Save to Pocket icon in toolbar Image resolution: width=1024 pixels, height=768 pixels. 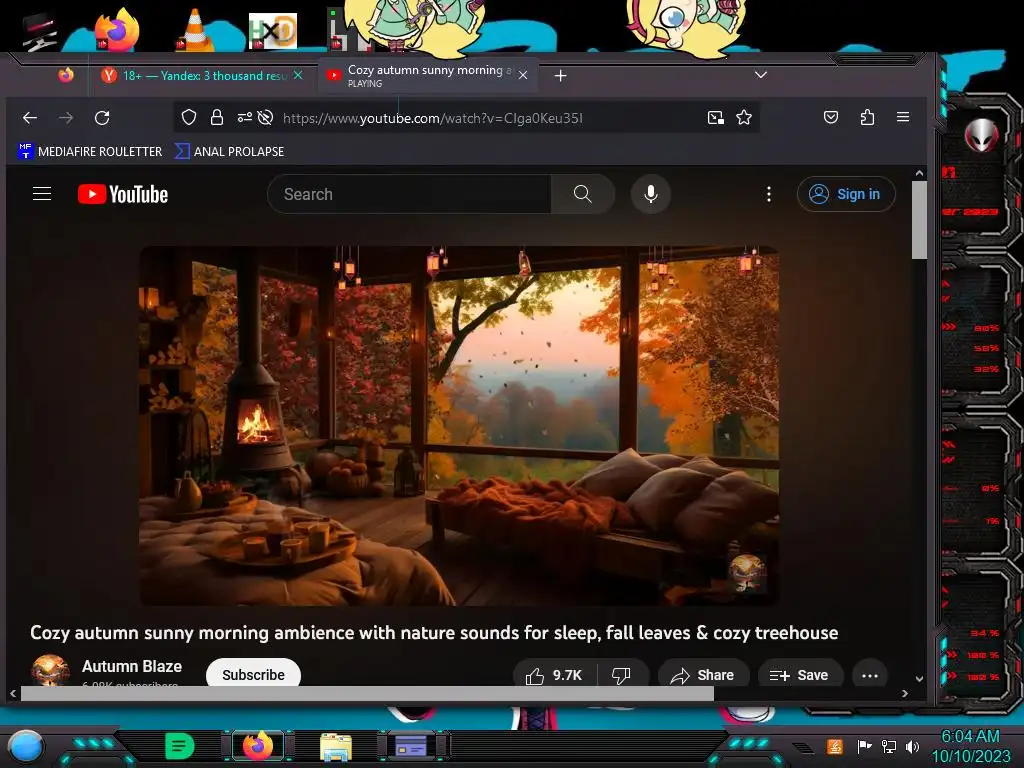[831, 118]
